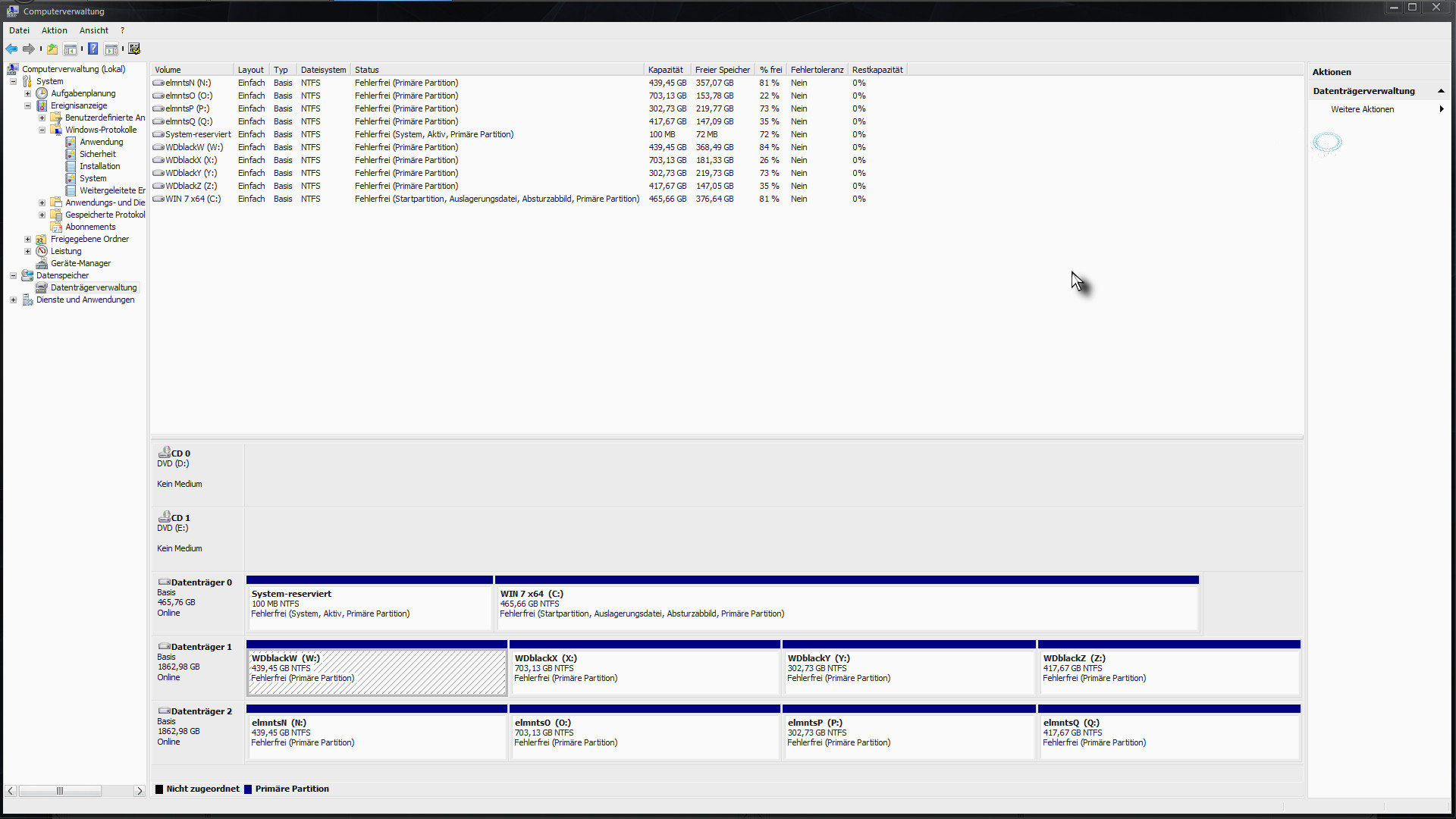Image resolution: width=1456 pixels, height=819 pixels.
Task: Select WIN 7 x64 (C:) volume row
Action: point(193,199)
